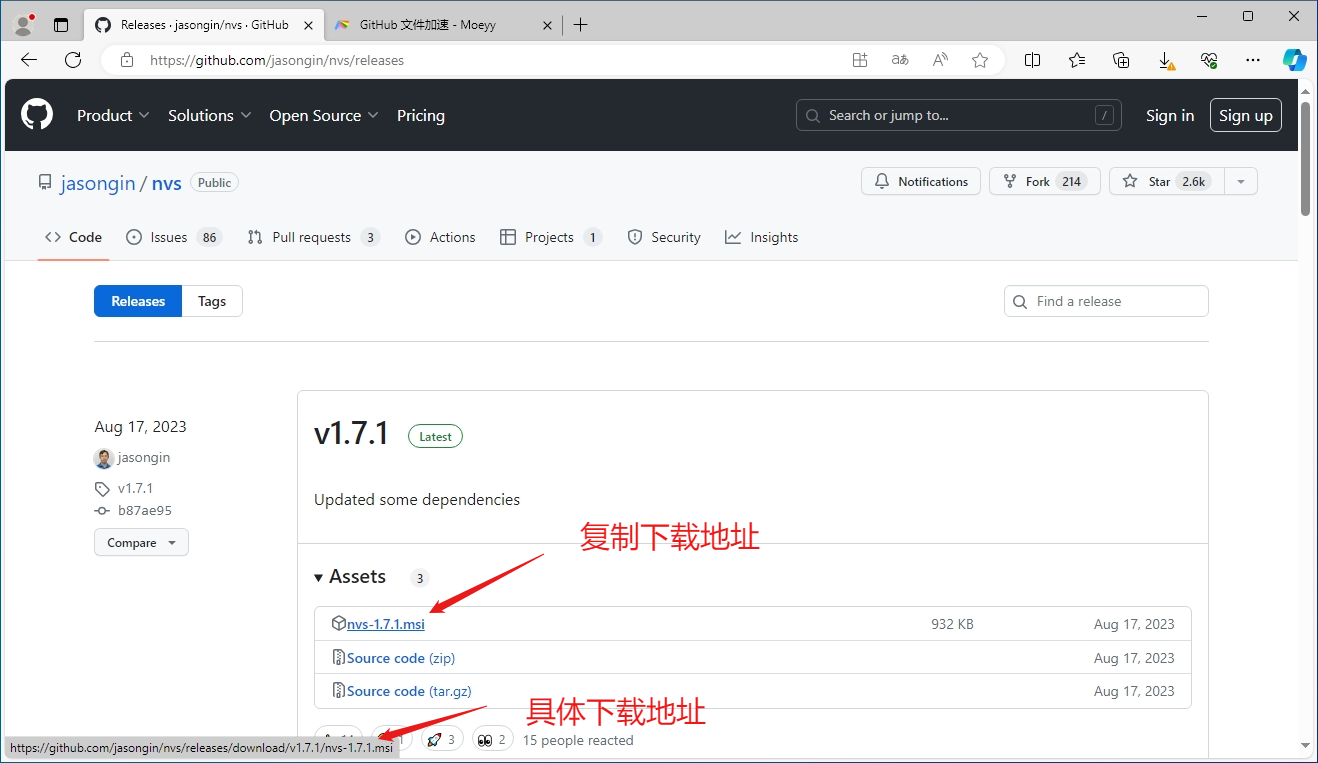This screenshot has width=1318, height=763.
Task: Refresh the page with the reload icon
Action: tap(73, 60)
